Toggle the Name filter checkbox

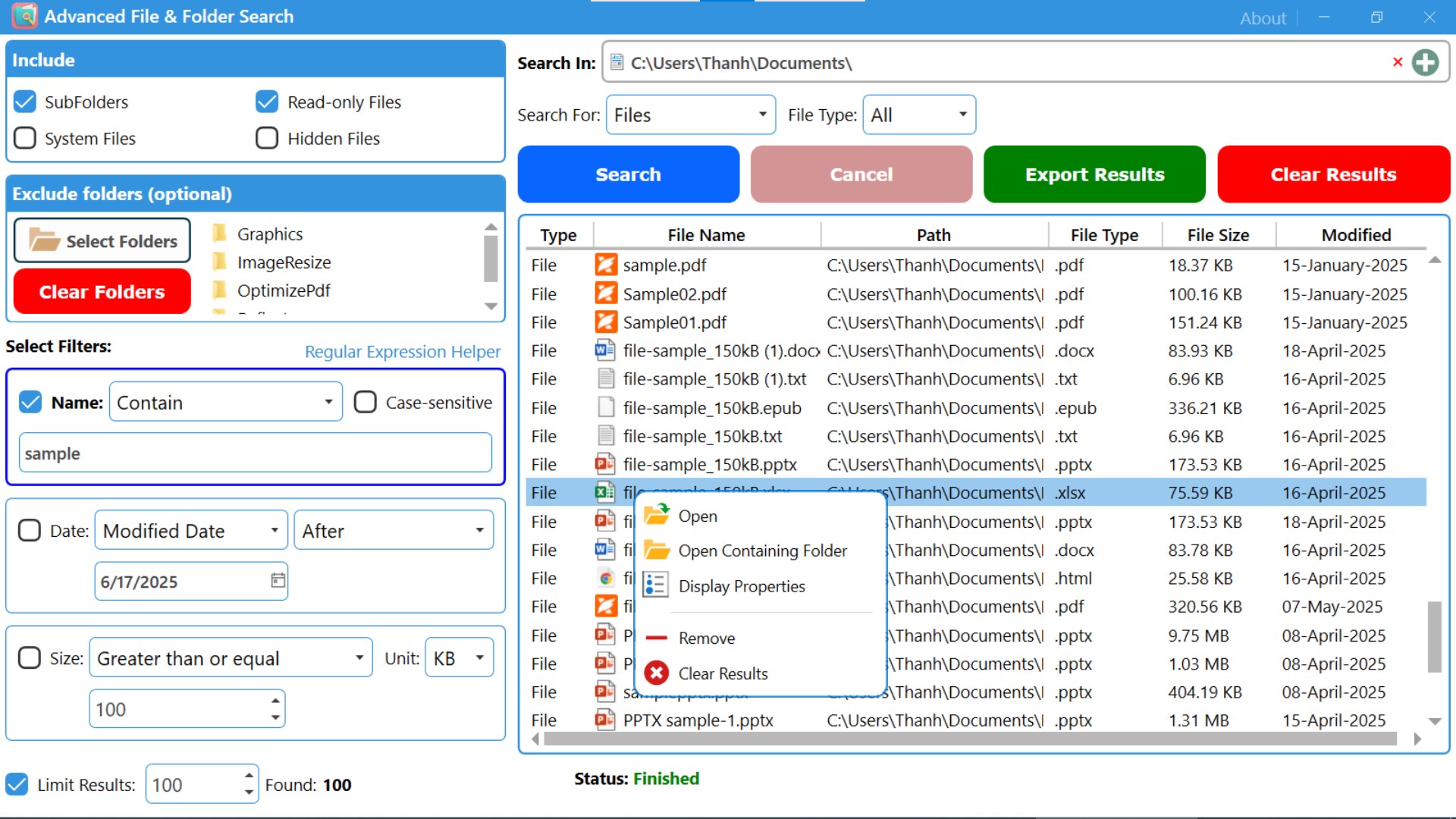(x=30, y=402)
